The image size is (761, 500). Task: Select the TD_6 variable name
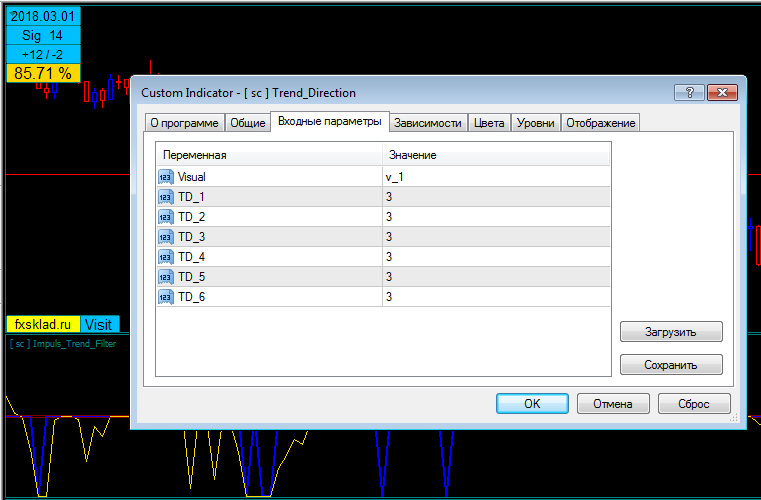point(191,297)
